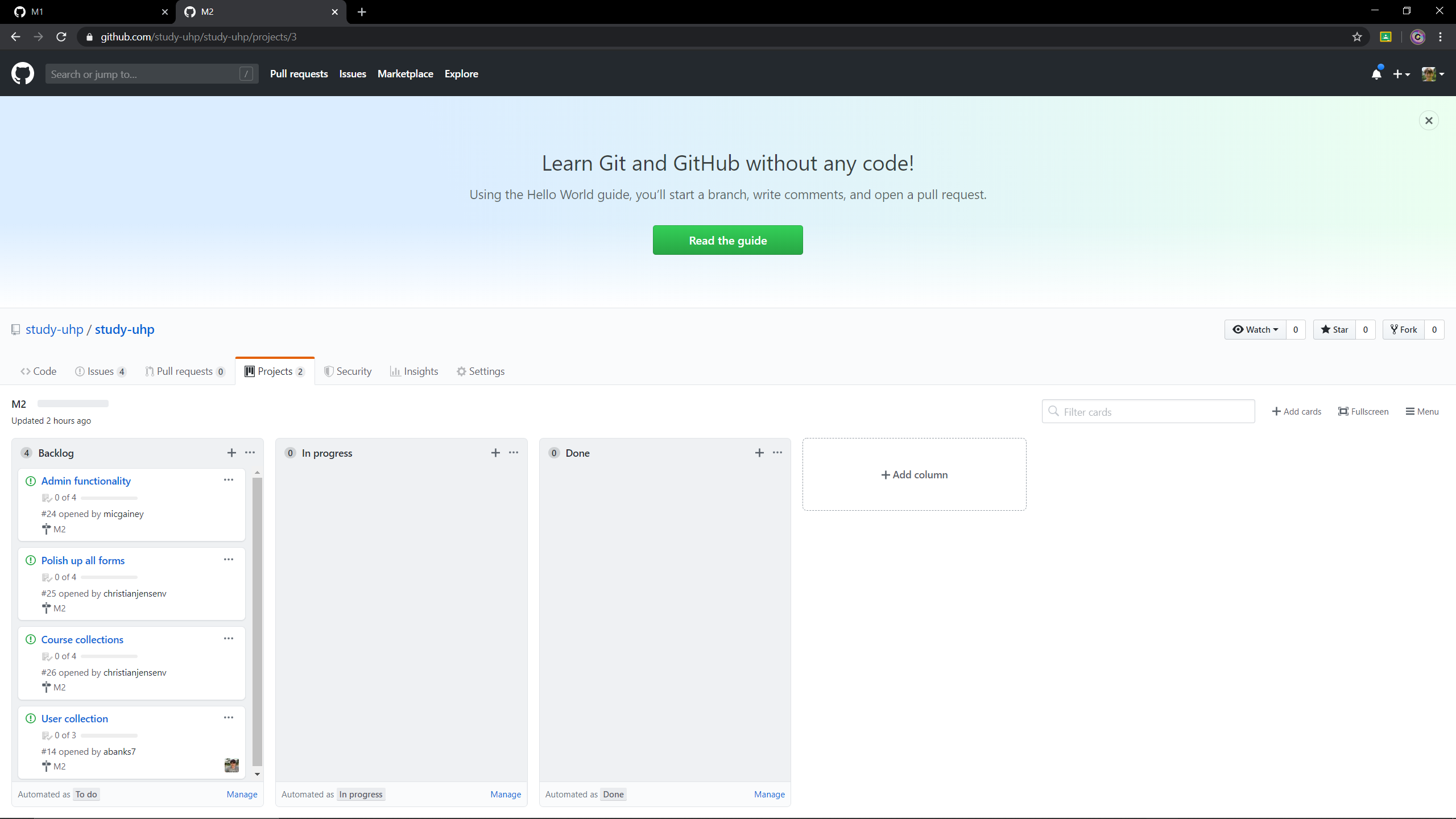
Task: Open a new browser tab
Action: point(362,12)
